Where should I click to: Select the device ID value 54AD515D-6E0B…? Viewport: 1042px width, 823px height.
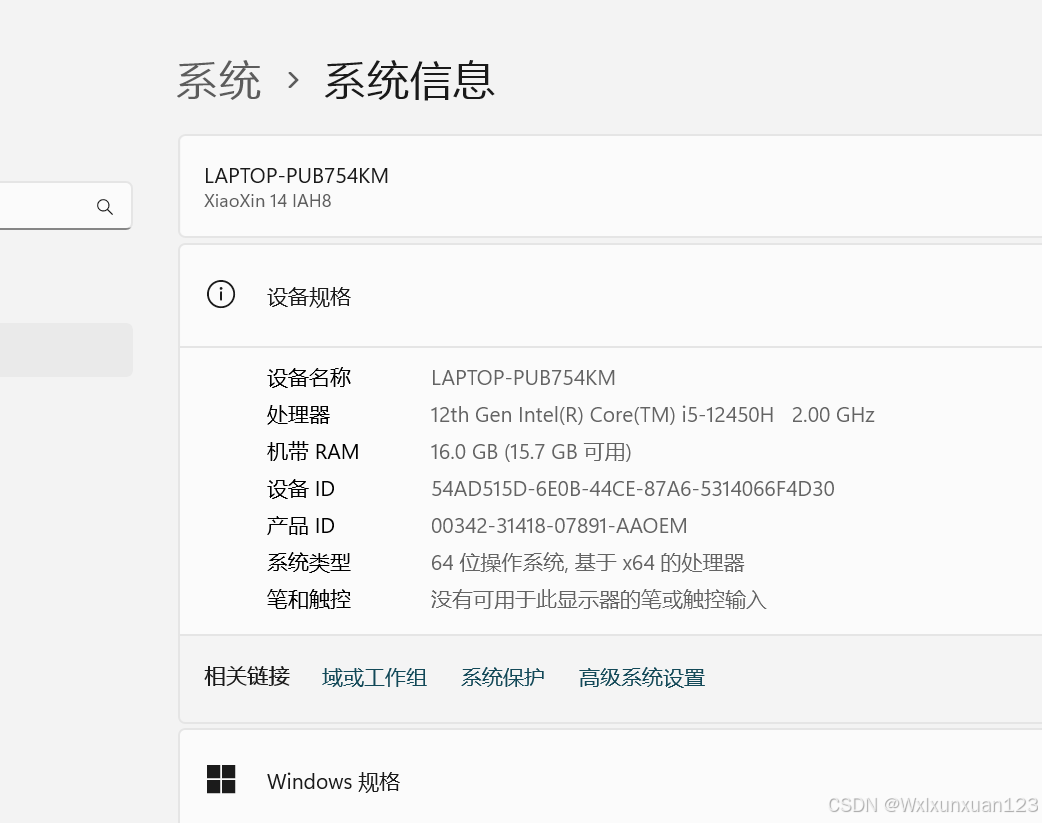click(633, 489)
